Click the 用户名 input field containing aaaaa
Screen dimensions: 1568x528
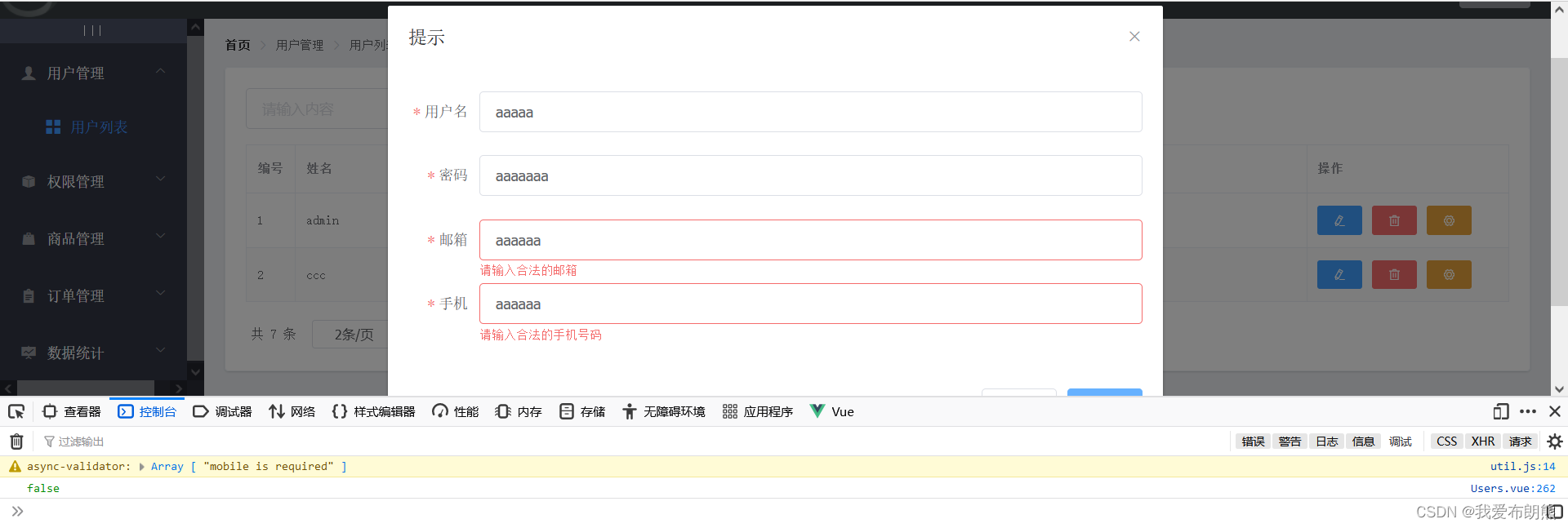[x=810, y=112]
